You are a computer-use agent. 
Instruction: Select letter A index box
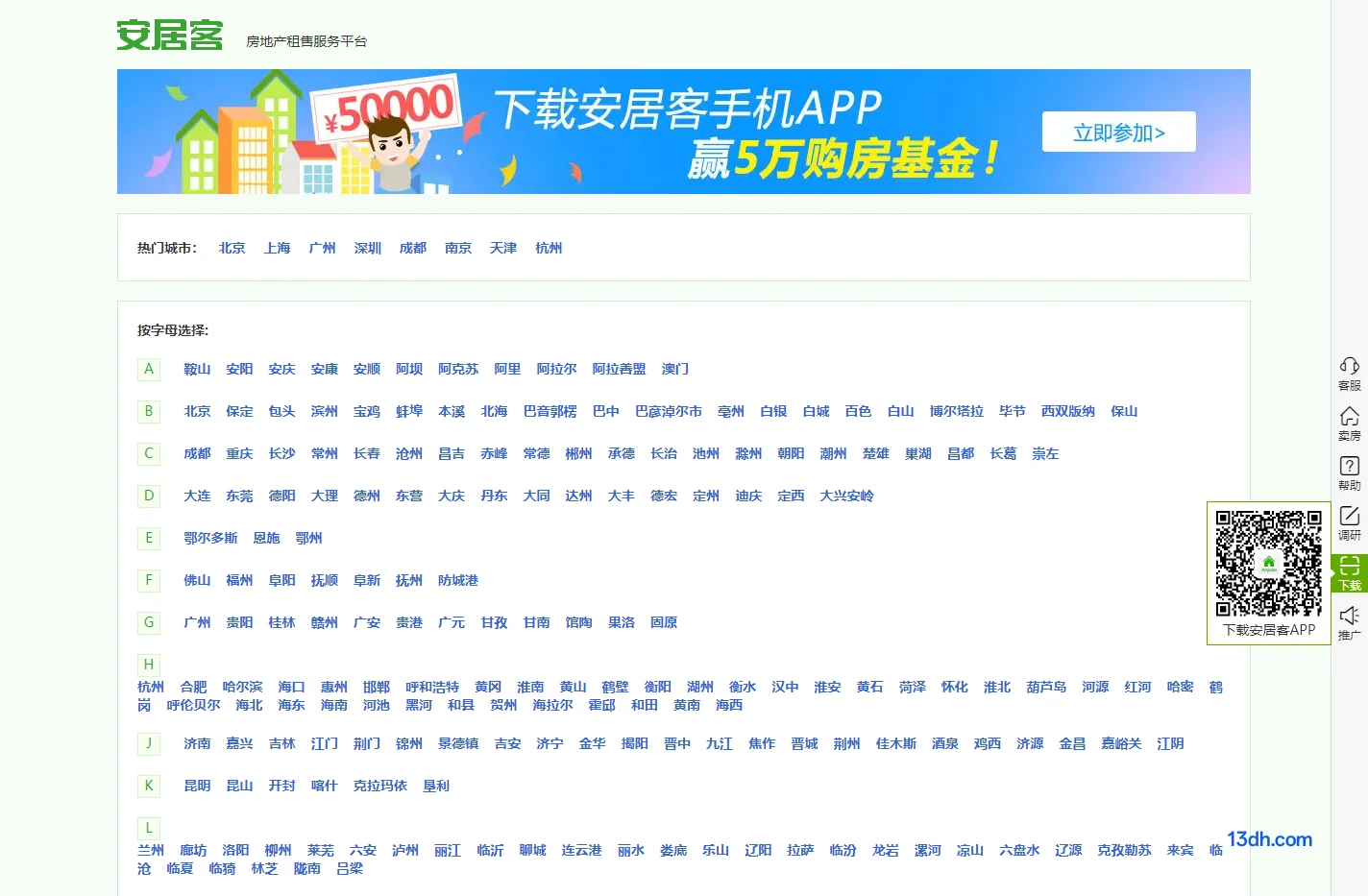point(149,369)
